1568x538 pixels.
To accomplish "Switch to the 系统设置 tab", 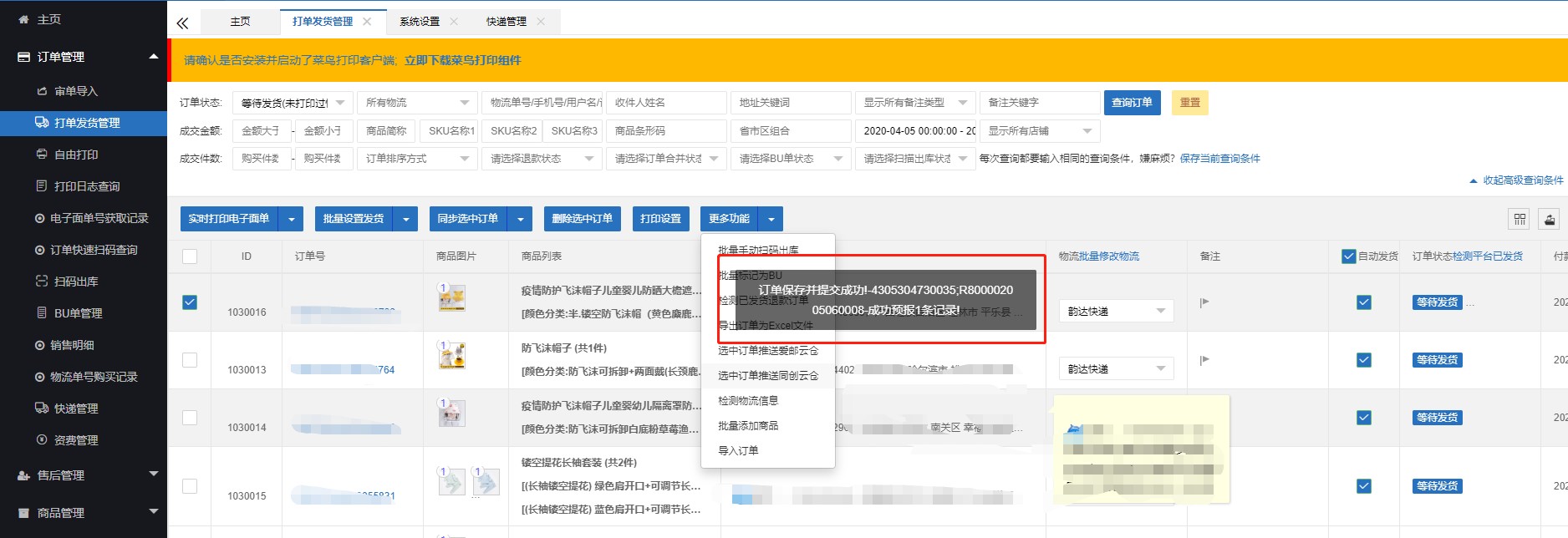I will (419, 22).
